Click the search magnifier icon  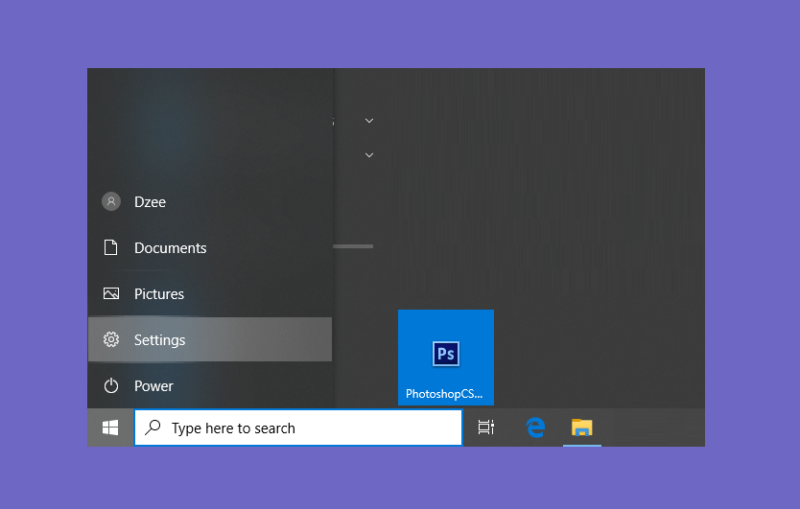click(153, 427)
